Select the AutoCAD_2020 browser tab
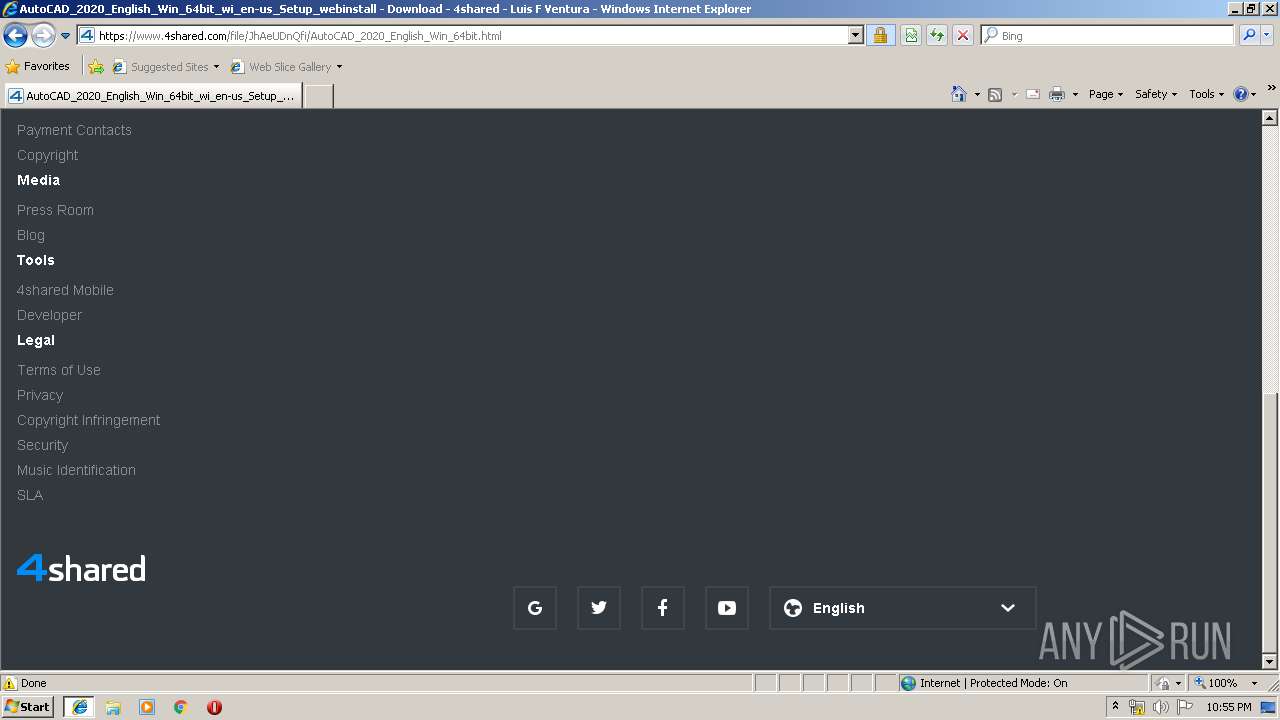 [153, 96]
